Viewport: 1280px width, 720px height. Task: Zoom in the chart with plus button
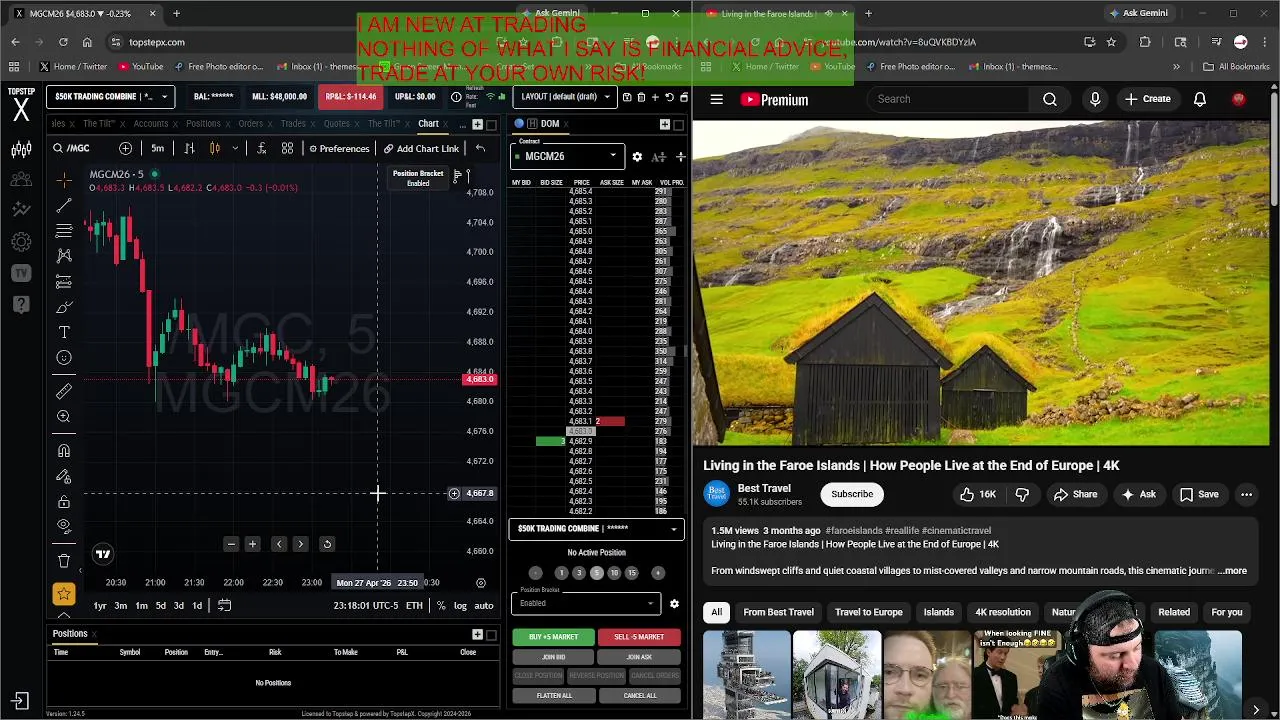pyautogui.click(x=252, y=544)
